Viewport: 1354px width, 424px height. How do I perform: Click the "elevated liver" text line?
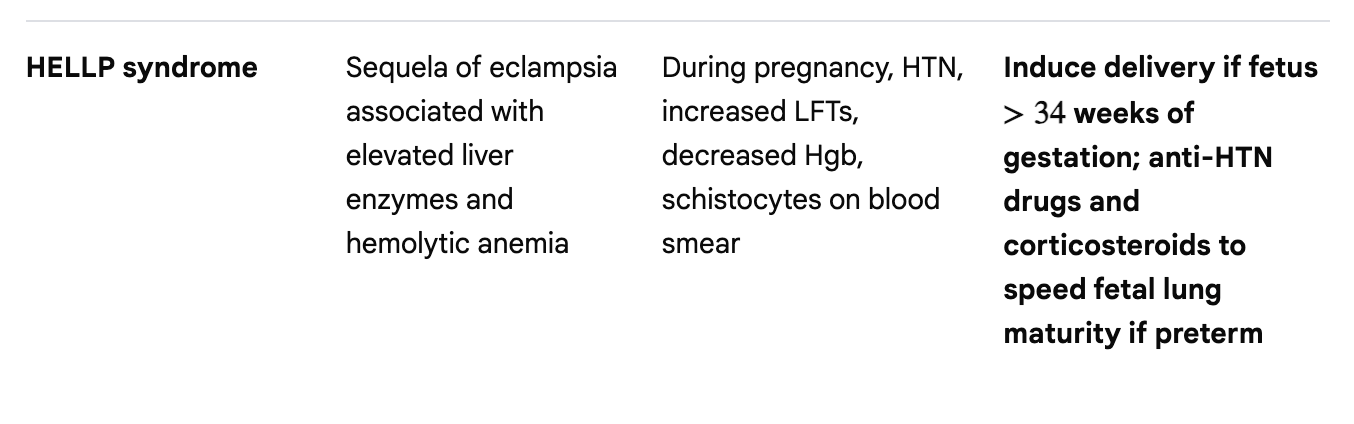[x=429, y=155]
